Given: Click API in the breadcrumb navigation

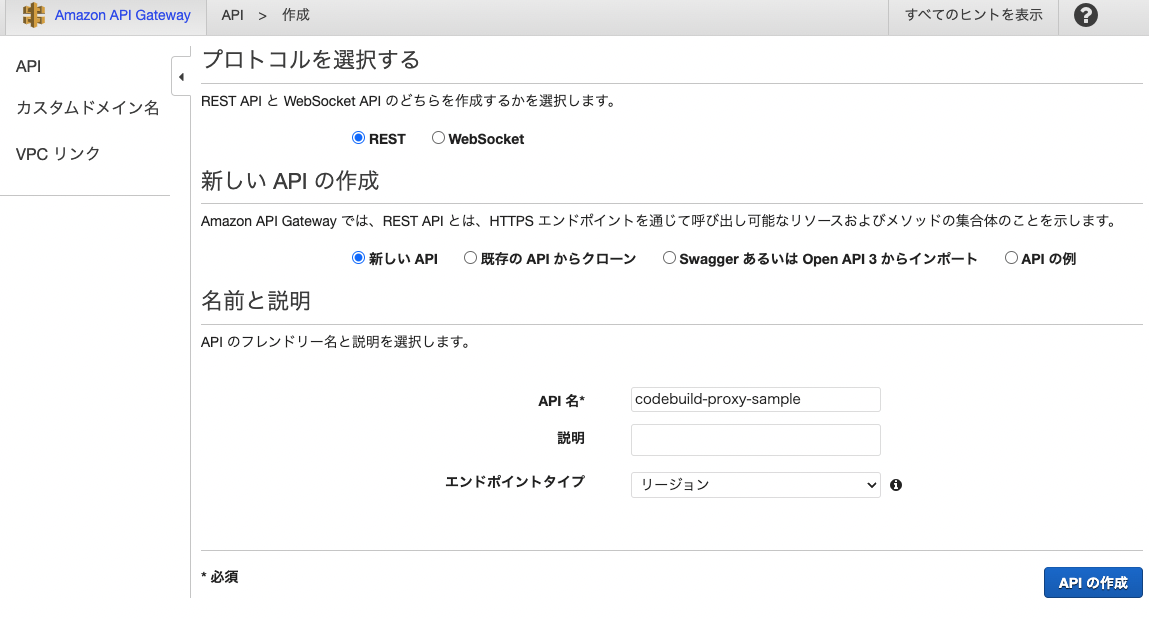Looking at the screenshot, I should pyautogui.click(x=233, y=15).
